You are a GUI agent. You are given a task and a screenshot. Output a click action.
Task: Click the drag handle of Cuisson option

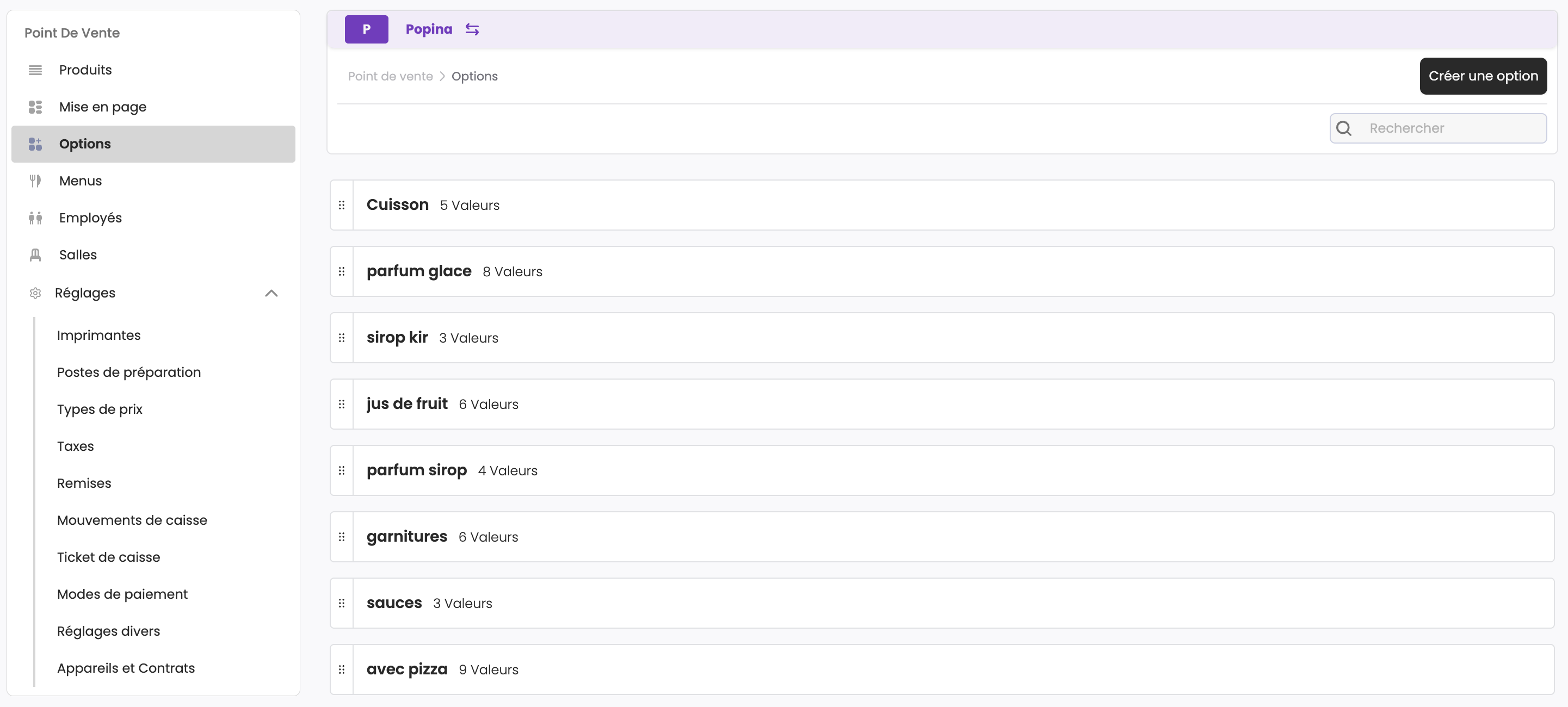[342, 205]
